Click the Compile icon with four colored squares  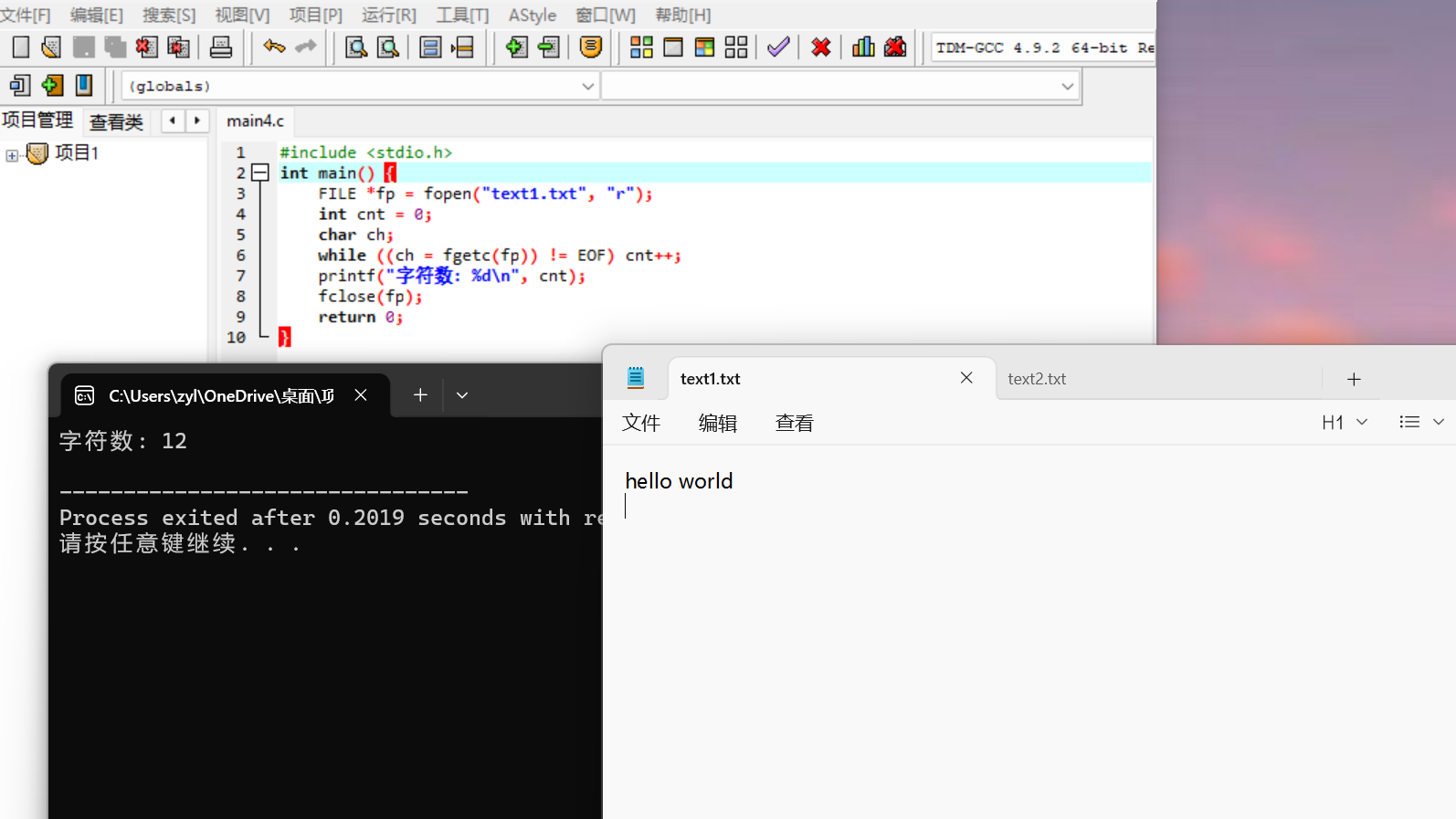641,47
